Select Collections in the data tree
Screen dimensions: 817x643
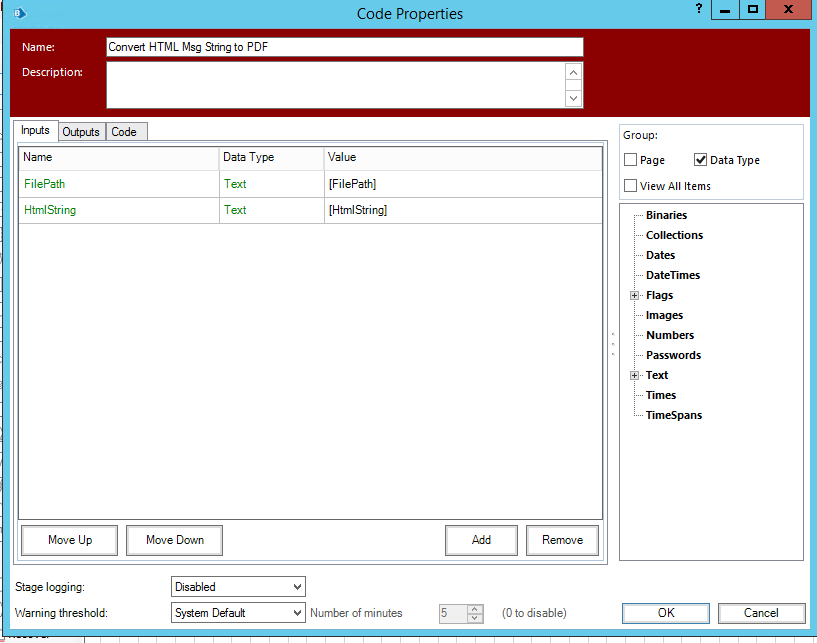coord(674,235)
